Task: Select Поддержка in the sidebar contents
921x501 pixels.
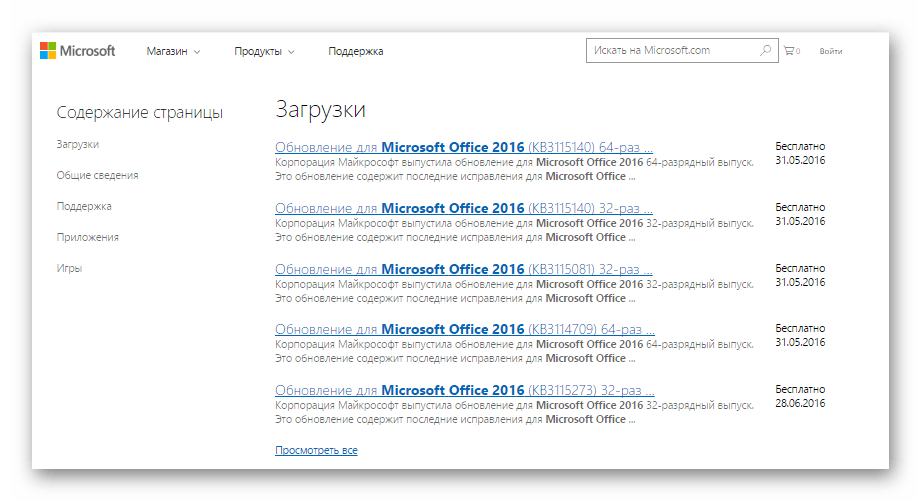Action: 84,206
